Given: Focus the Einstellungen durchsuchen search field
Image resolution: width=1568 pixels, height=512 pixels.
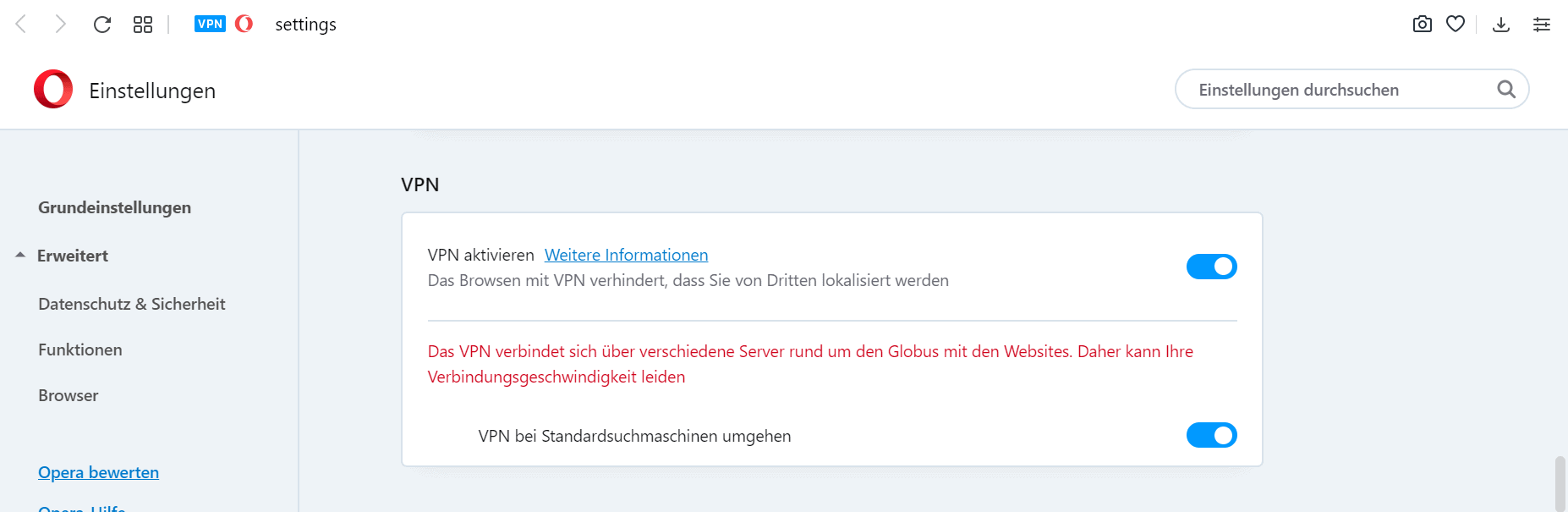Looking at the screenshot, I should (x=1336, y=90).
